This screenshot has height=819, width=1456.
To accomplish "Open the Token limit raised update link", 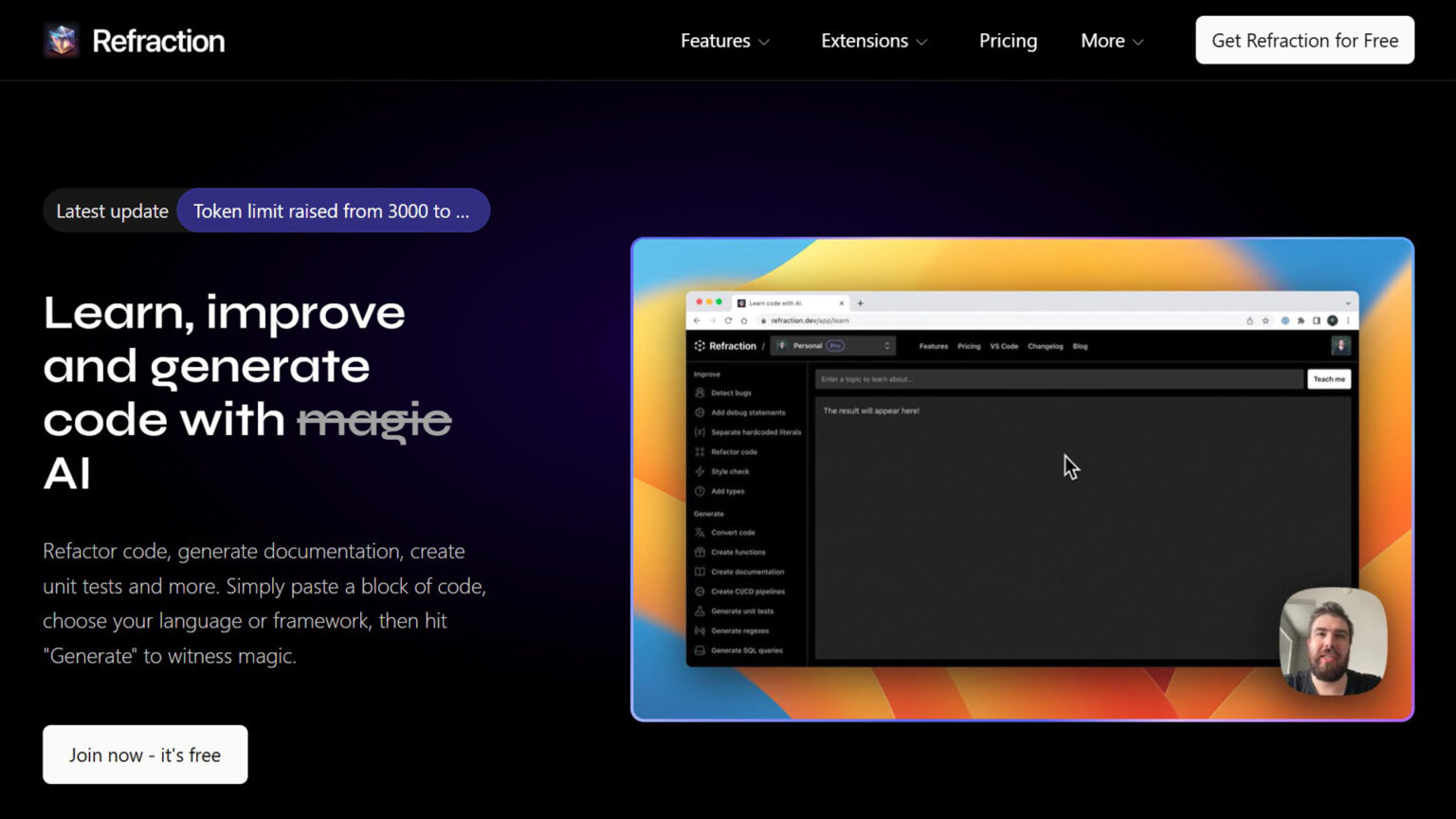I will 332,210.
